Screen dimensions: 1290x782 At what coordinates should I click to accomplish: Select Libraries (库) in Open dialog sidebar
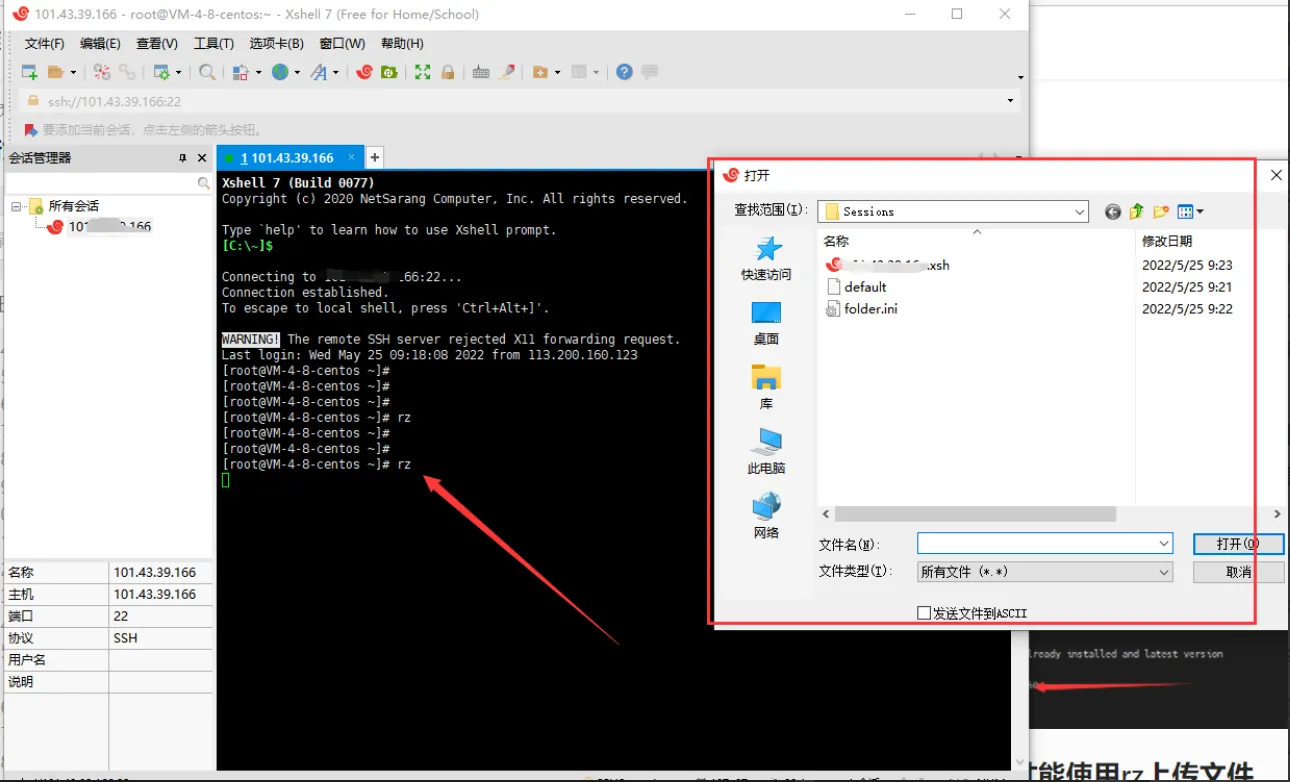767,387
